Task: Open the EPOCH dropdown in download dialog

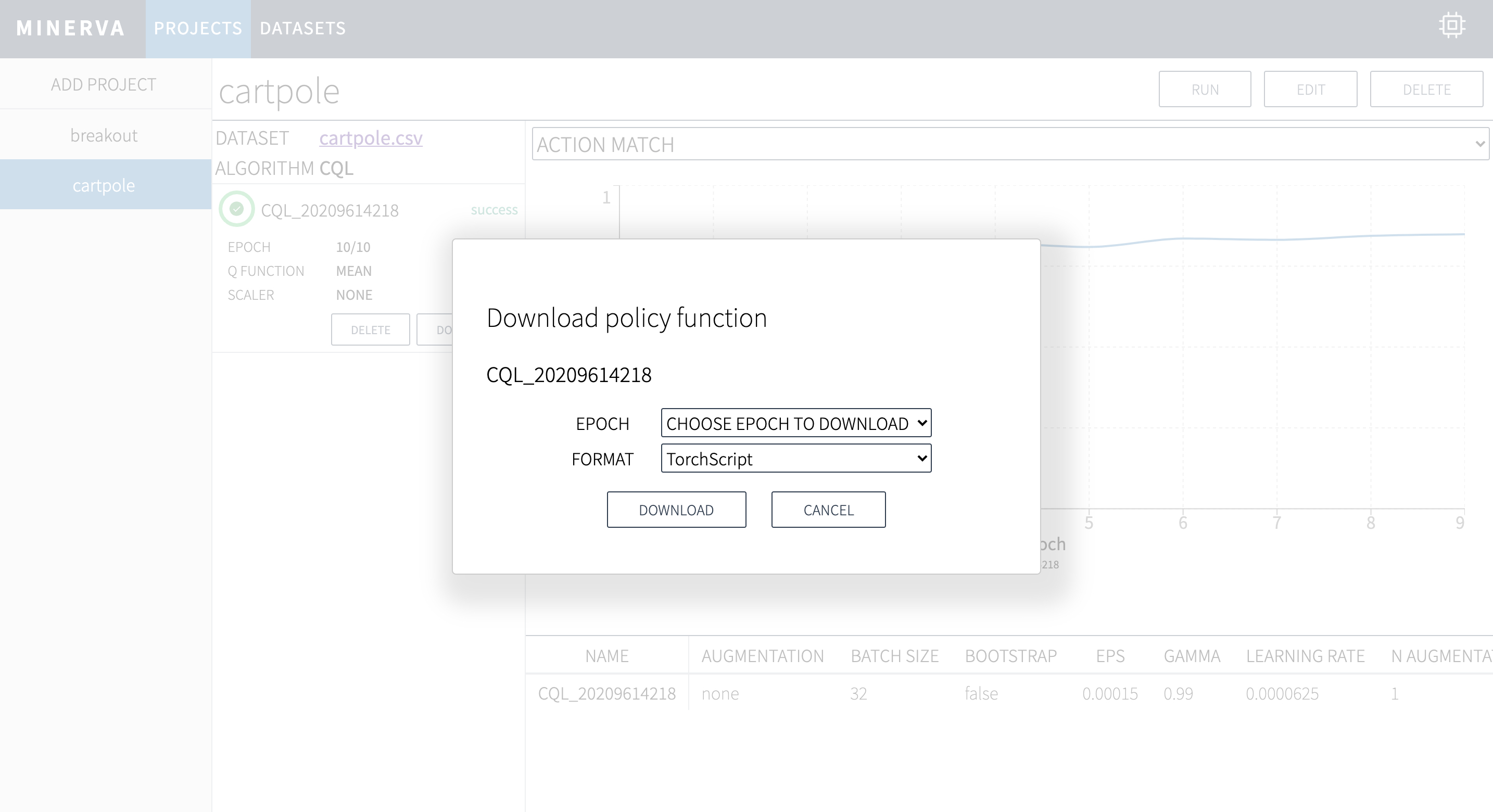Action: click(796, 423)
